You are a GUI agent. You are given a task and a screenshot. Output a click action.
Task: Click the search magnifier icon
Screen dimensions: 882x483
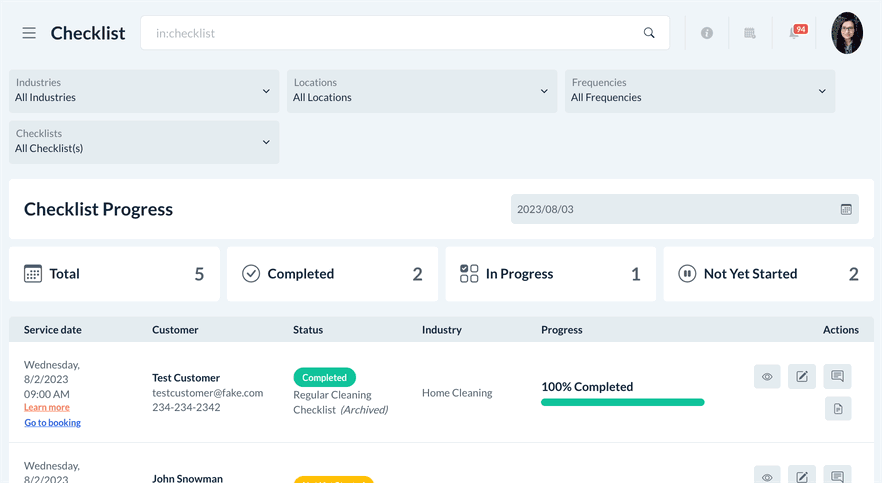pyautogui.click(x=649, y=33)
